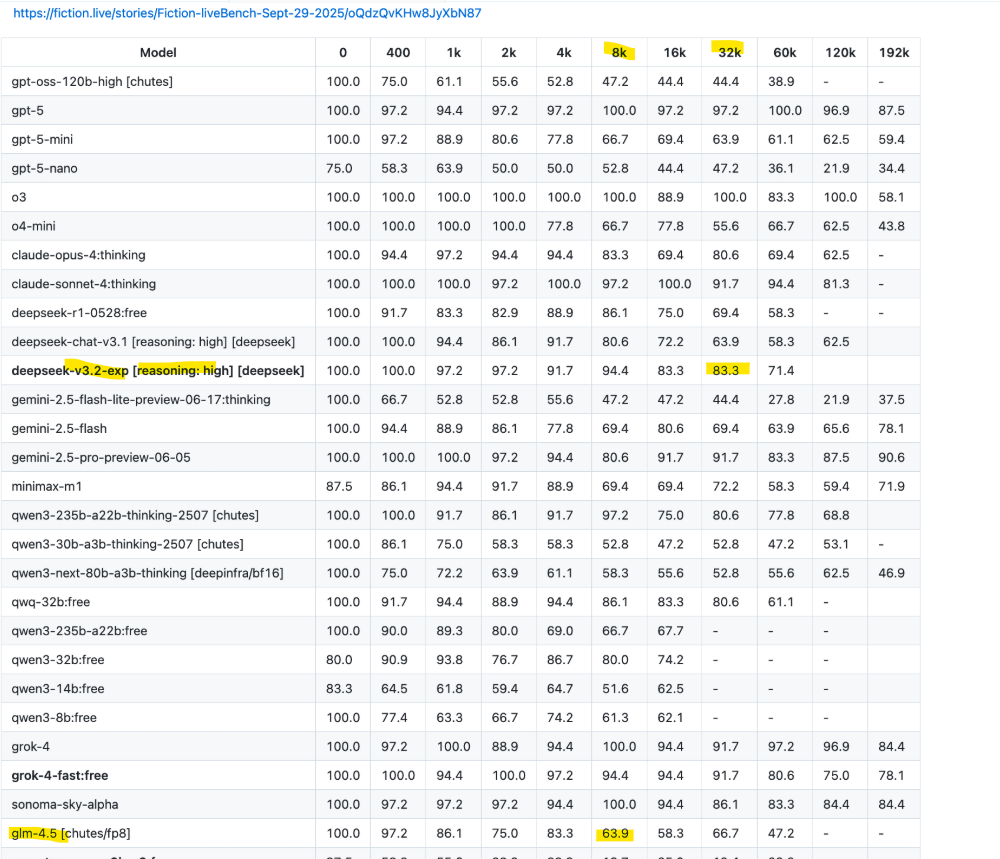Click highlighted 63.9 in glm-4.5 row
This screenshot has height=859, width=1000.
click(x=615, y=833)
